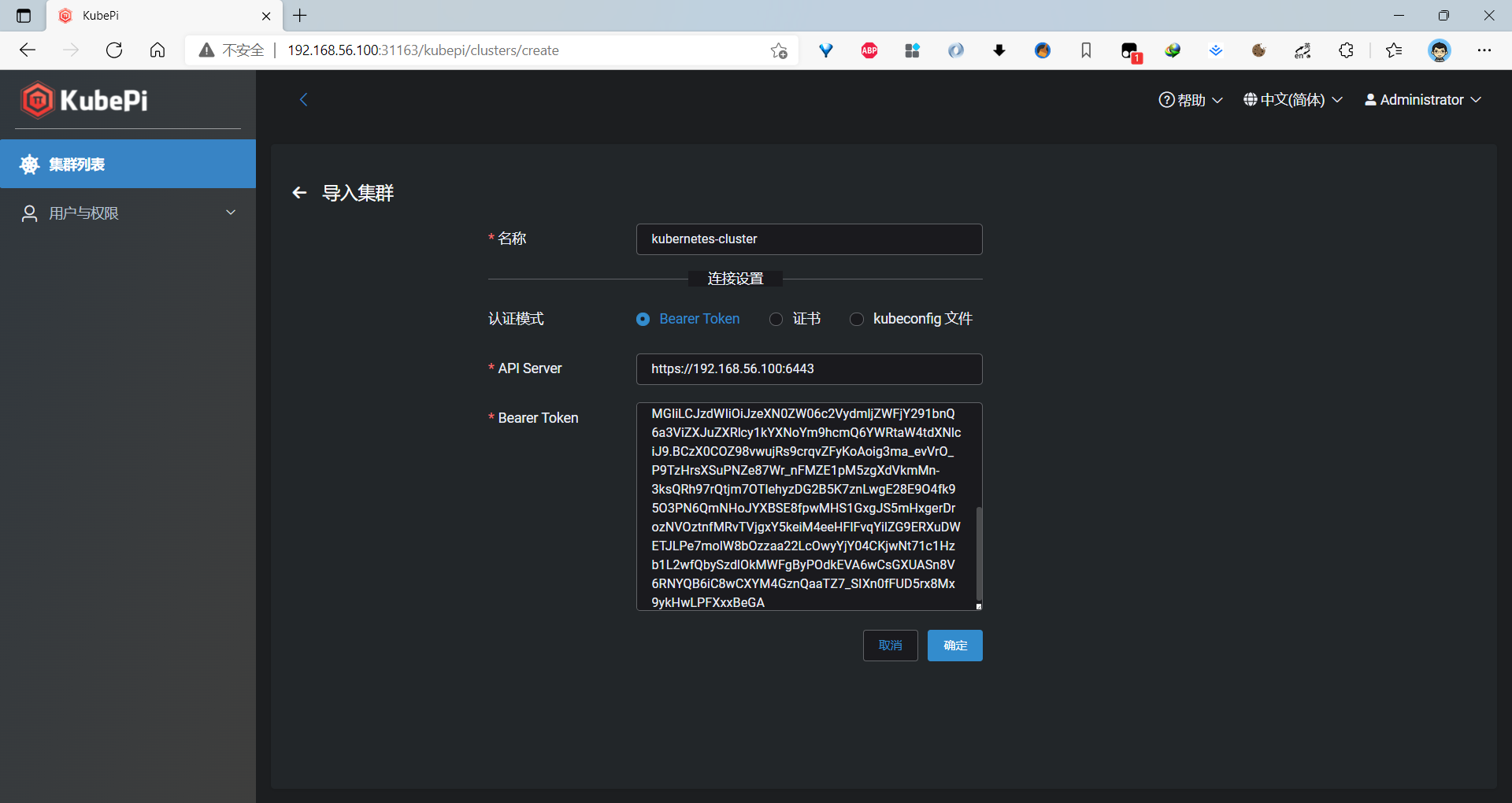
Task: Go back using the arrow beside 导入集群
Action: [x=299, y=193]
